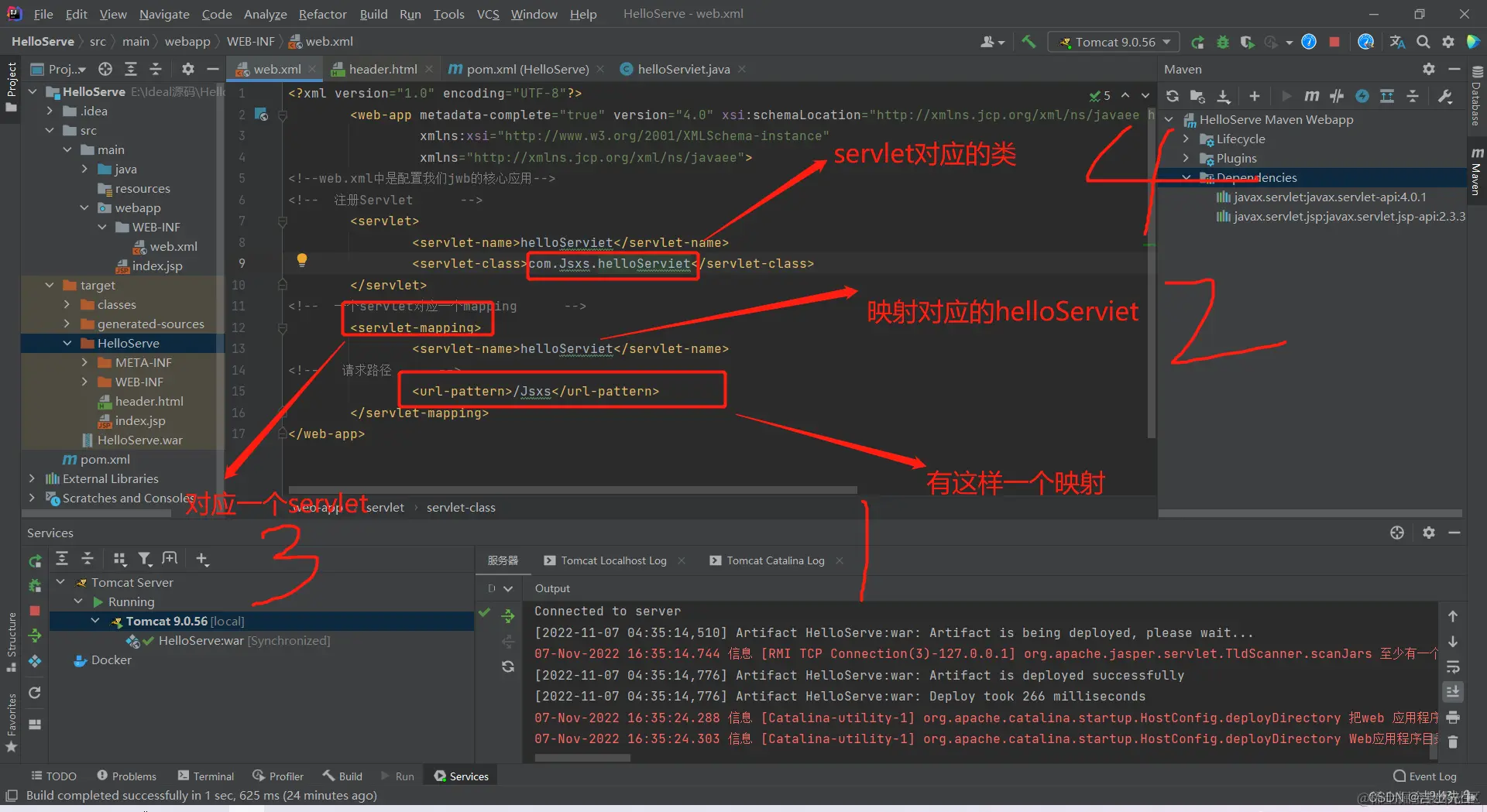Stop the running Tomcat from the top toolbar
The height and width of the screenshot is (812, 1487).
tap(1334, 42)
